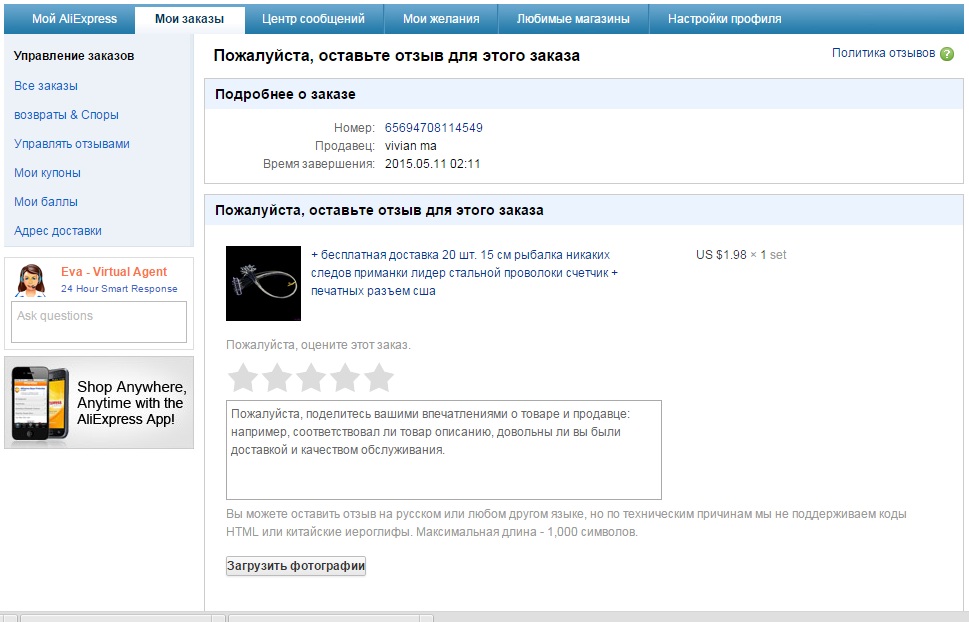Click the green question mark help icon
969x622 pixels.
(x=947, y=54)
